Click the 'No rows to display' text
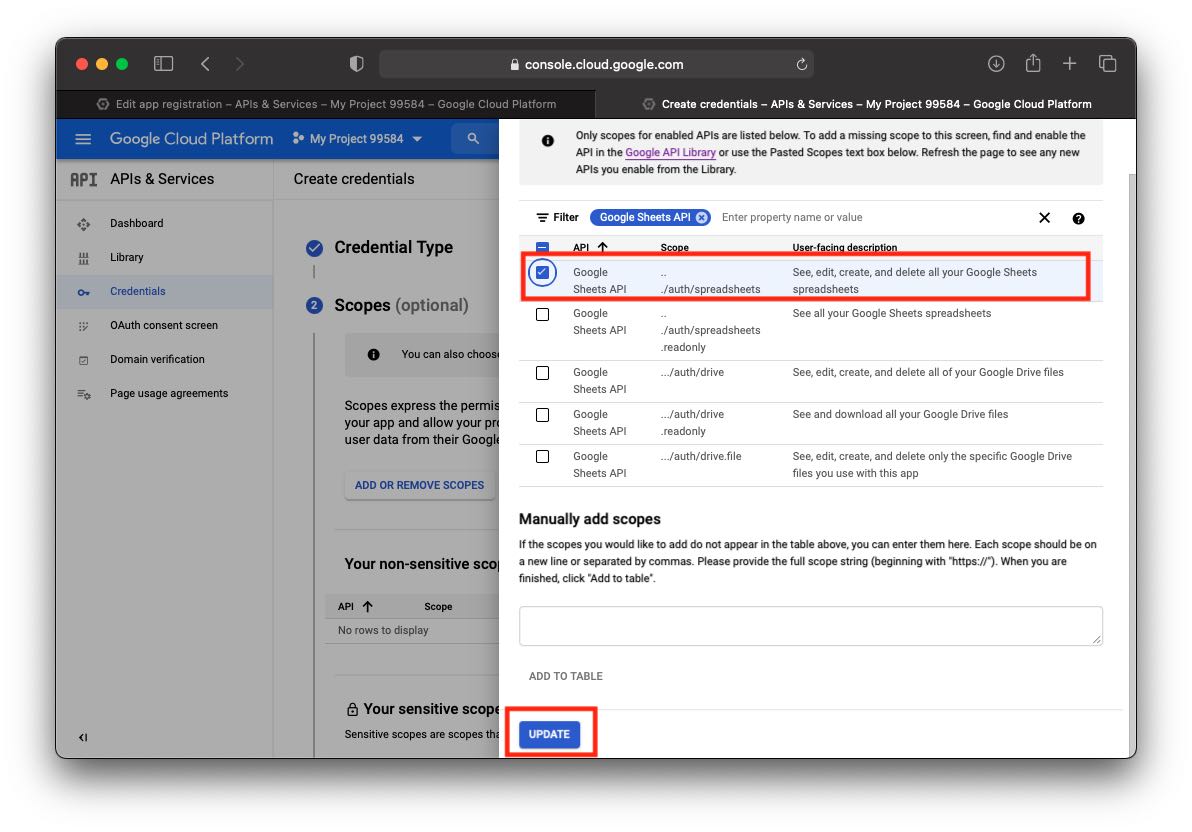This screenshot has height=832, width=1192. coord(383,630)
